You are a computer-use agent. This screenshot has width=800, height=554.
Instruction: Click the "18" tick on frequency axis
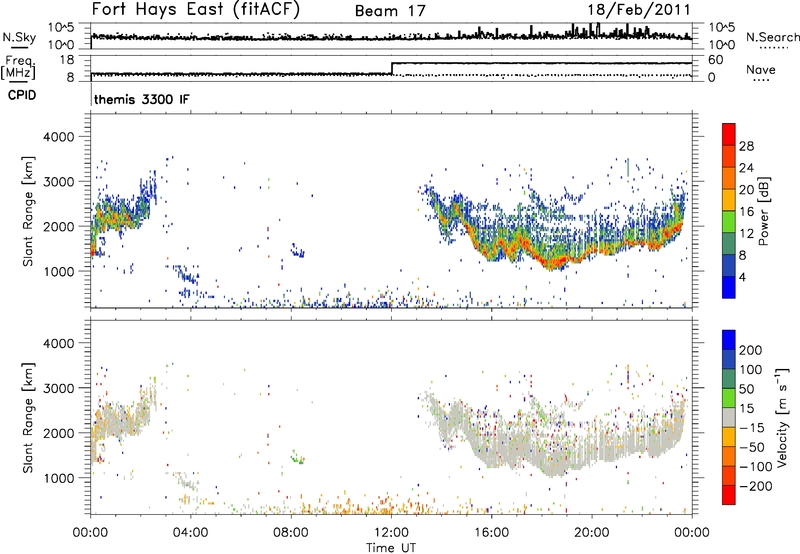tap(66, 60)
